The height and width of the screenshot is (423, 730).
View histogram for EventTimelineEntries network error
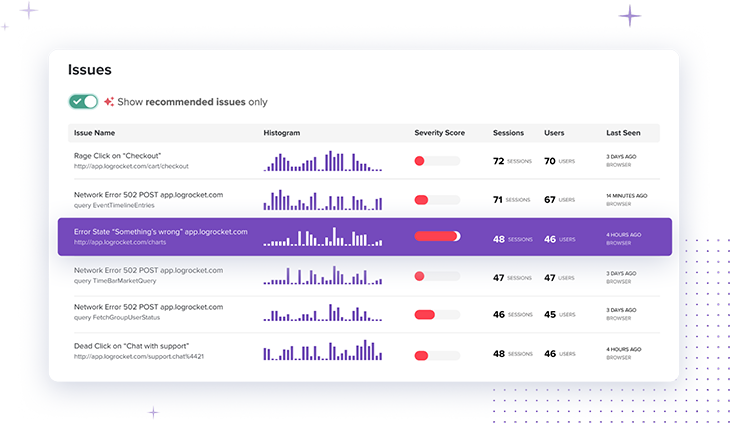coord(323,200)
